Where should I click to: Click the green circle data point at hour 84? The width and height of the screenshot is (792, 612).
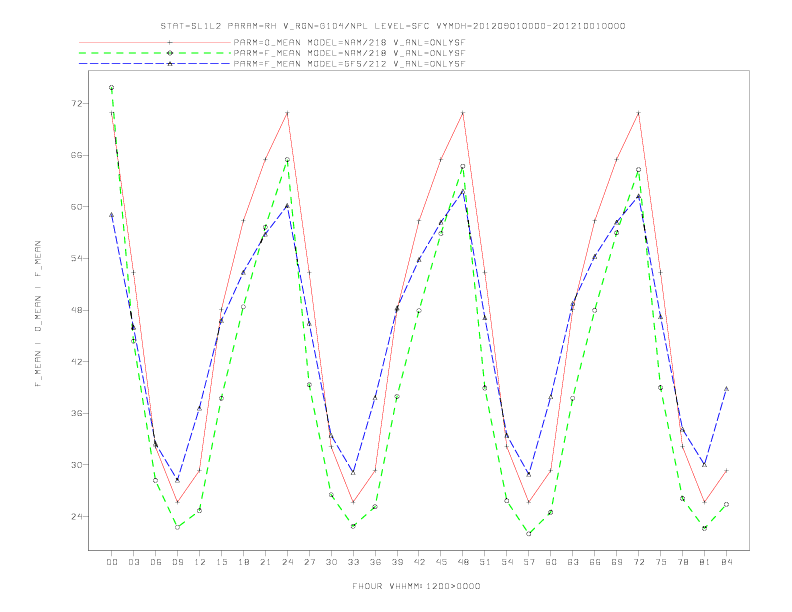click(726, 504)
